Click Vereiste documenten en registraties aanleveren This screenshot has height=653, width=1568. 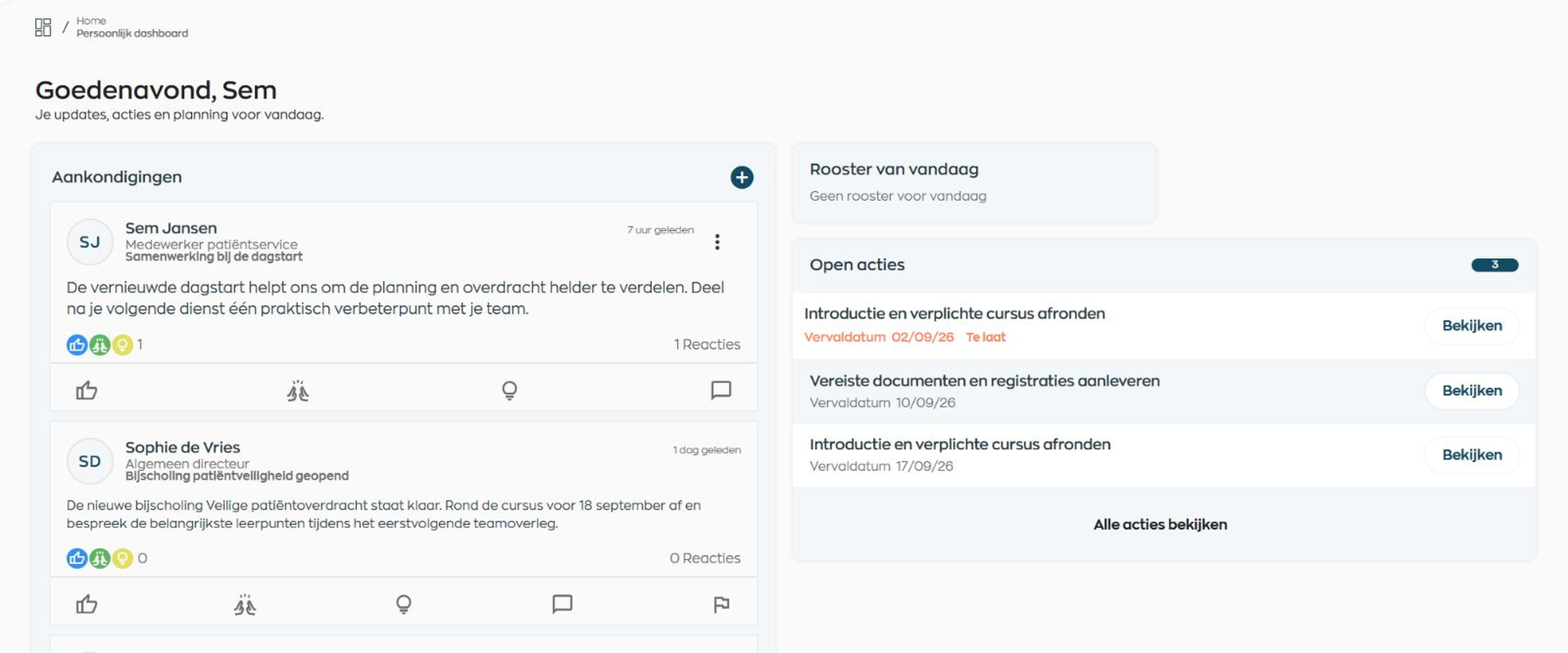[984, 381]
